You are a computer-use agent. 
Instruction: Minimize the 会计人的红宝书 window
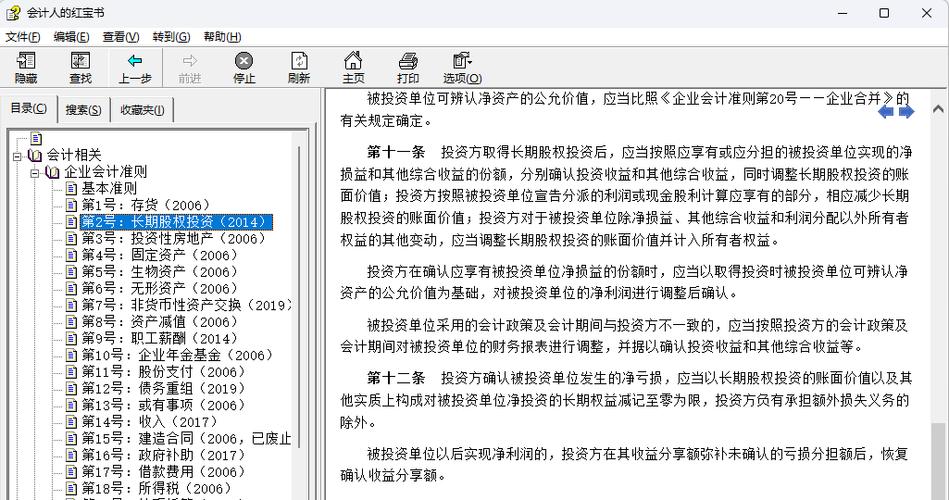[842, 13]
